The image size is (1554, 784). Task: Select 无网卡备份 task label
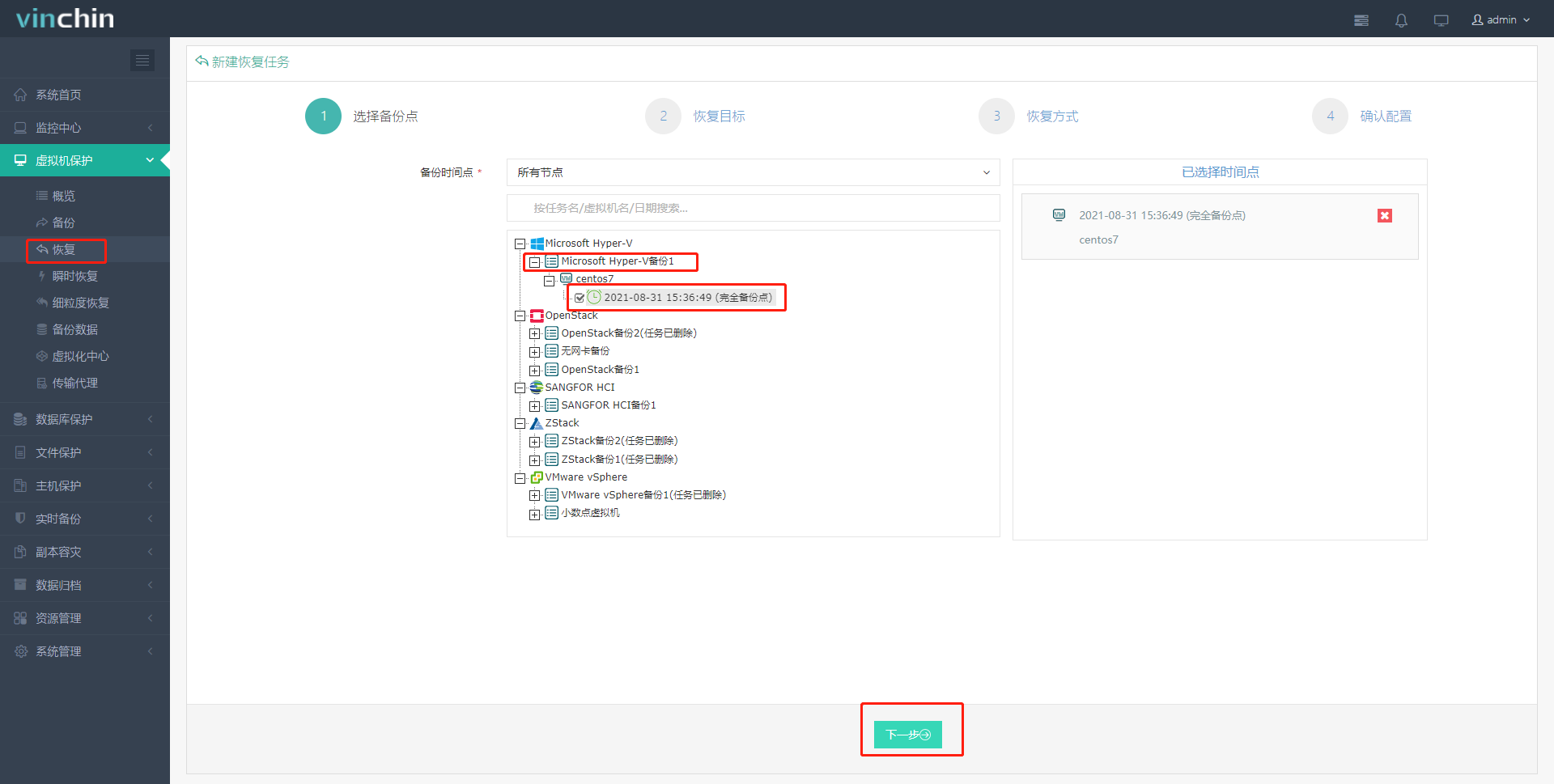[586, 351]
